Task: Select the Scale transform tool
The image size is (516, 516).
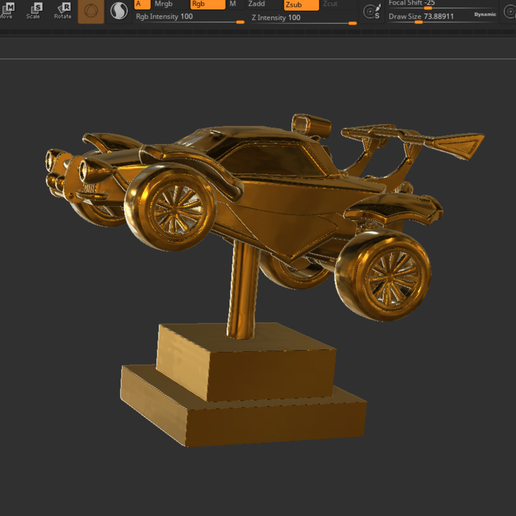Action: 34,10
